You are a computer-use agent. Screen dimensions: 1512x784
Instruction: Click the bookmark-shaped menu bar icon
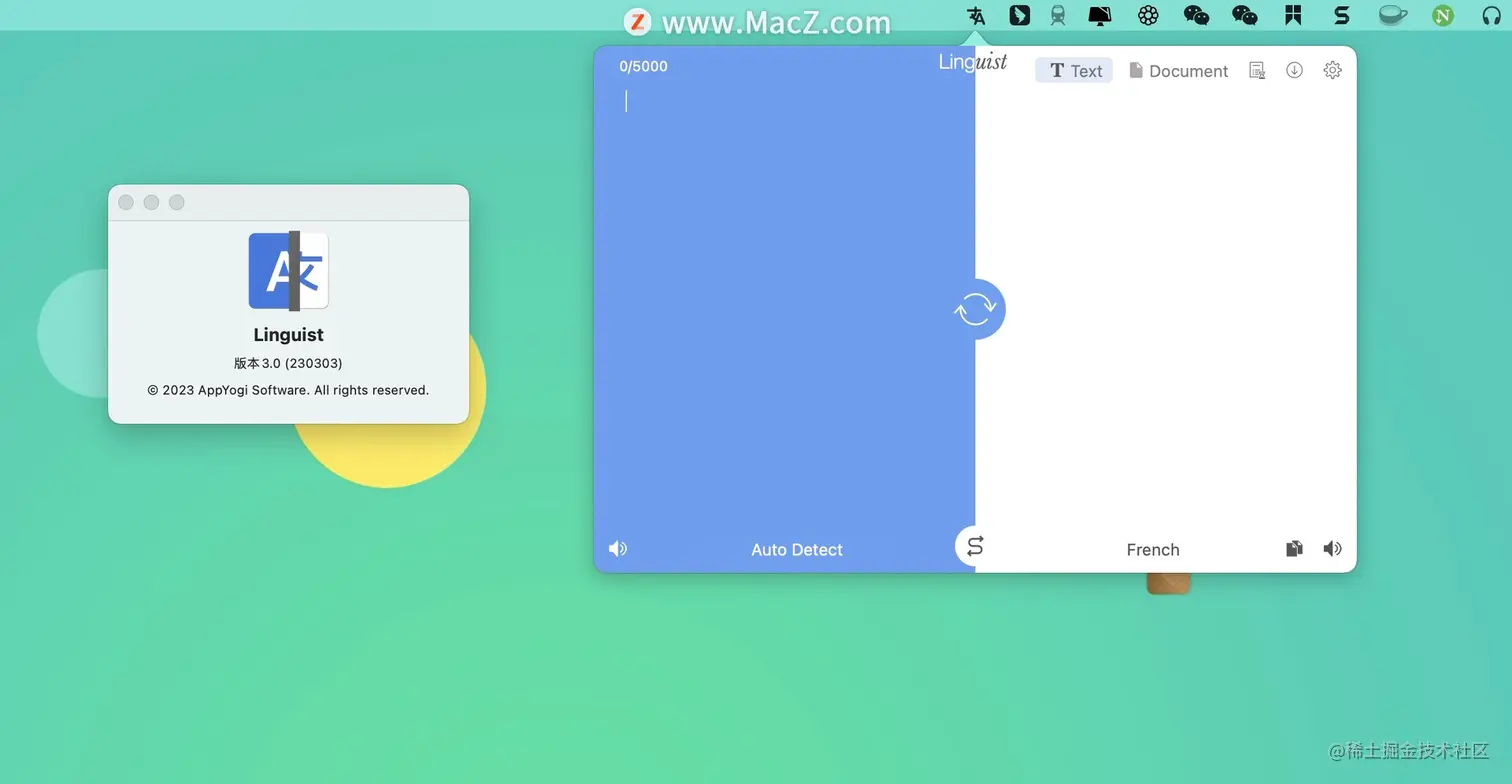(x=1293, y=15)
